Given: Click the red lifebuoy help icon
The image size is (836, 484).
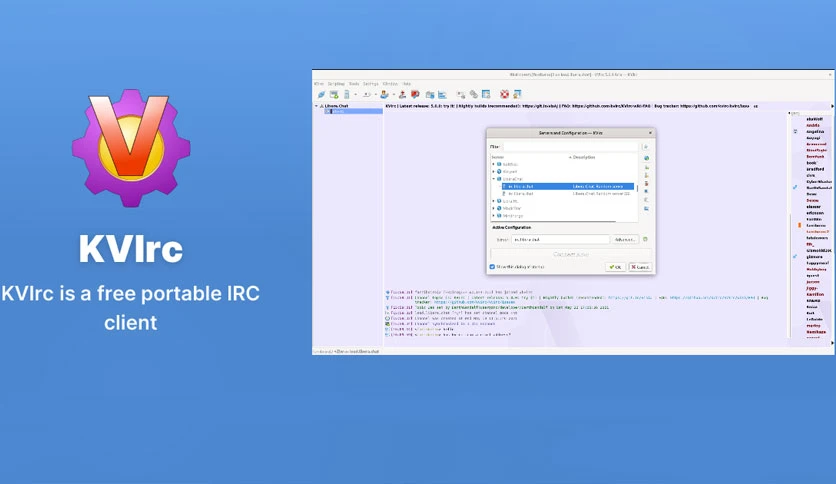Looking at the screenshot, I should 504,94.
